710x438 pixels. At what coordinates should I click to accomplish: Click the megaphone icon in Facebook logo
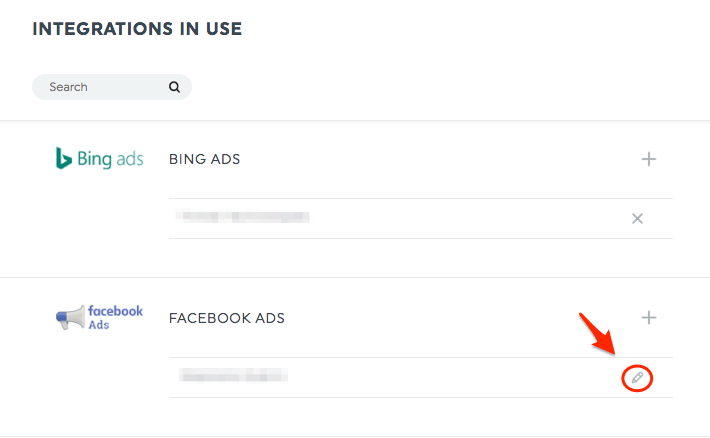coord(70,317)
